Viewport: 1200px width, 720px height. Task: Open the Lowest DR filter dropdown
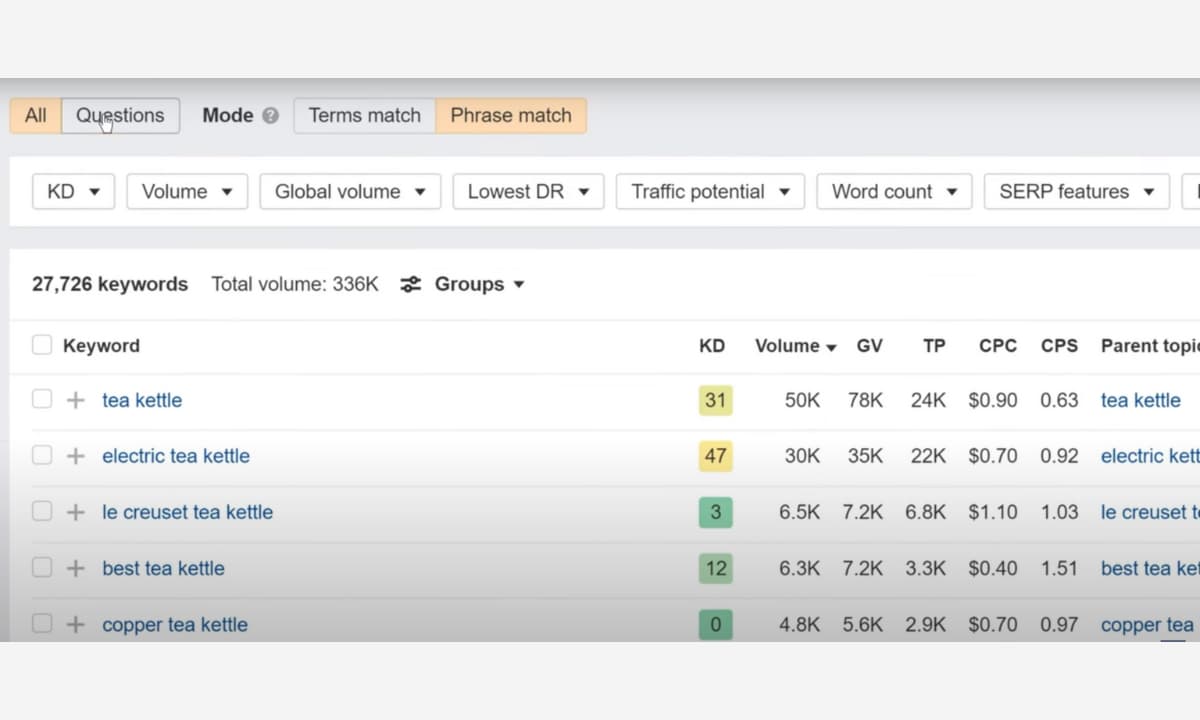coord(528,191)
